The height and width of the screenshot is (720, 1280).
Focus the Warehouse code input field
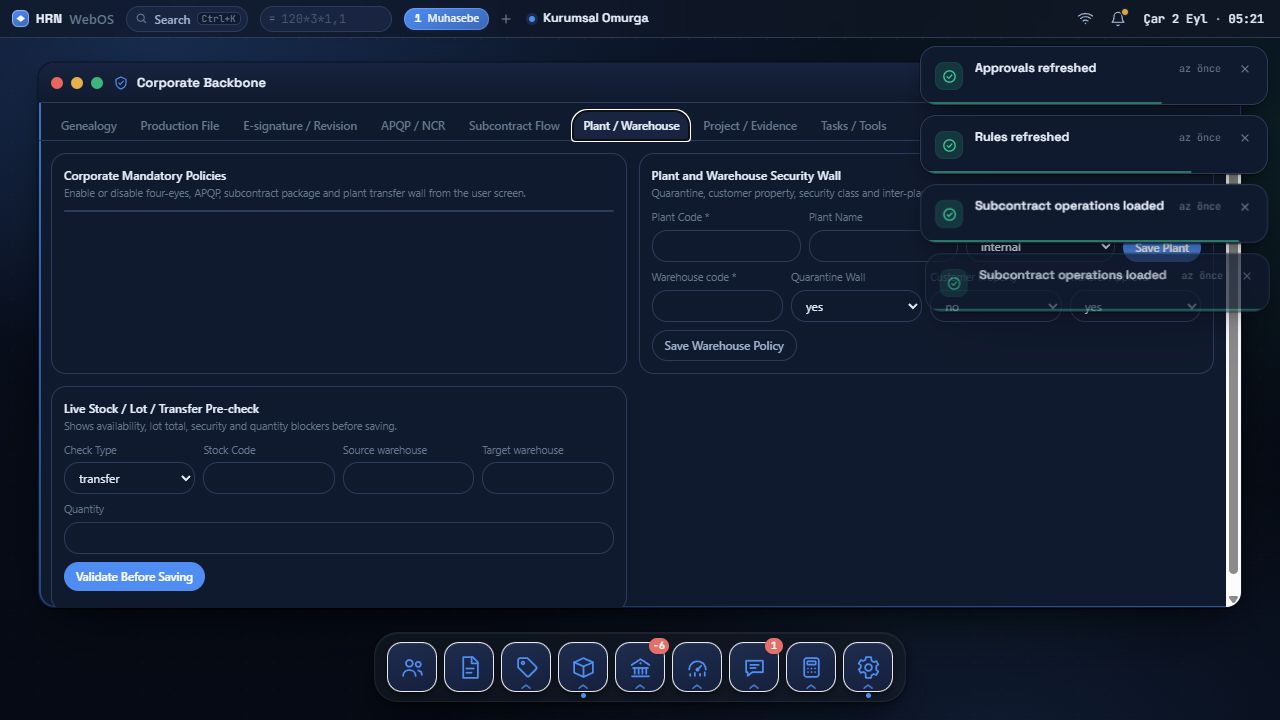(x=717, y=306)
